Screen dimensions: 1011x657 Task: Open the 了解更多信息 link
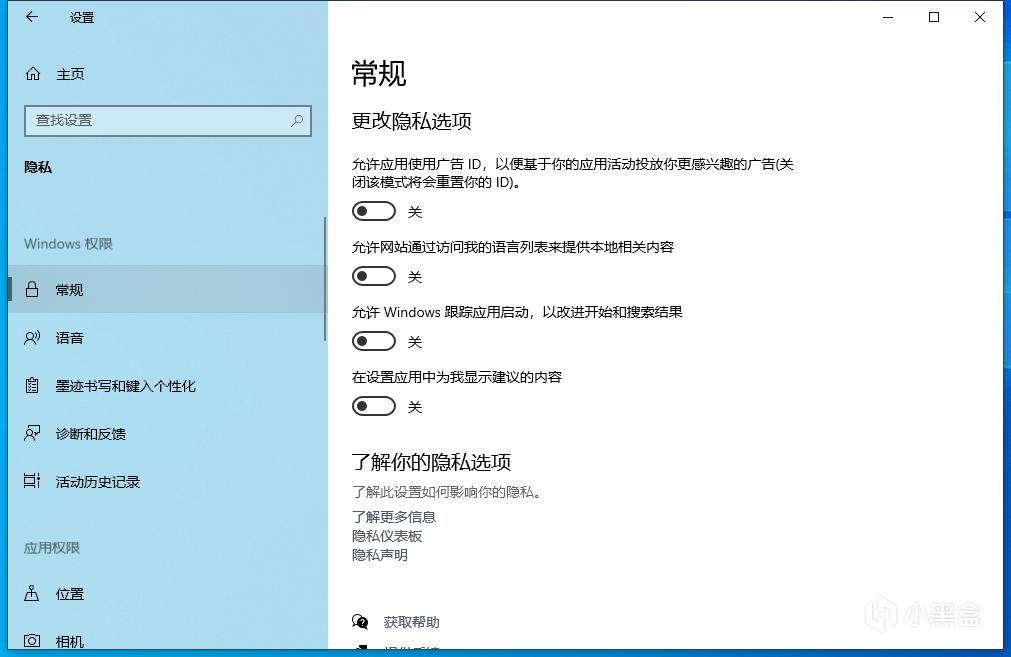click(x=393, y=517)
